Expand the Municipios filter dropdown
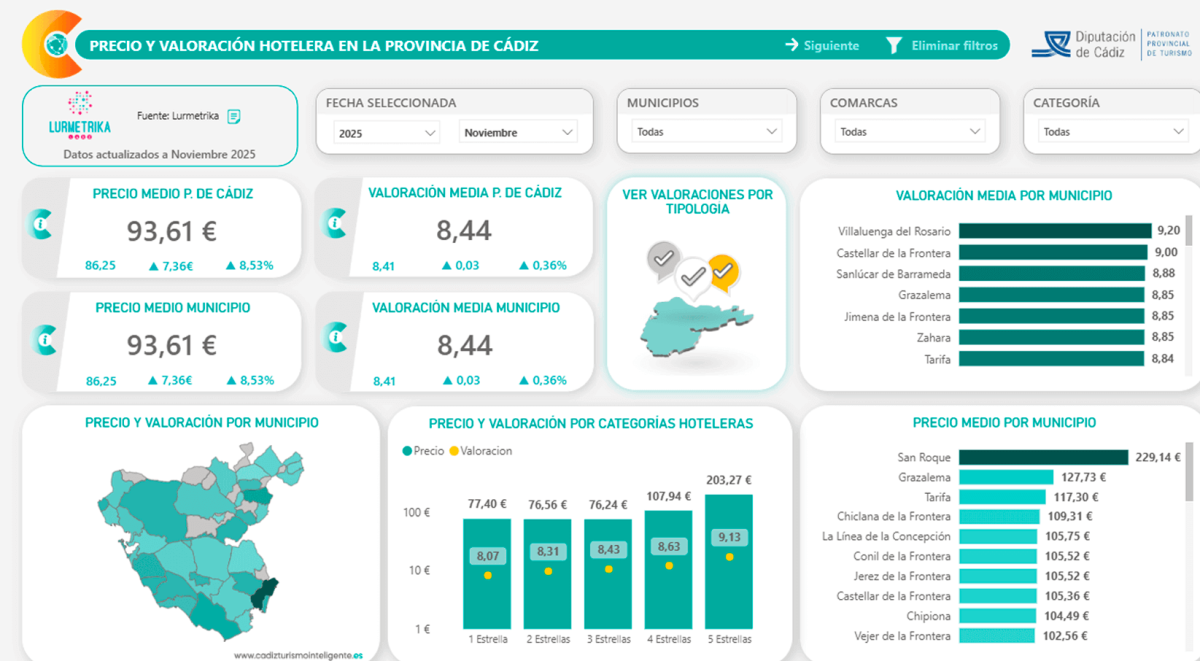This screenshot has width=1200, height=661. coord(707,132)
